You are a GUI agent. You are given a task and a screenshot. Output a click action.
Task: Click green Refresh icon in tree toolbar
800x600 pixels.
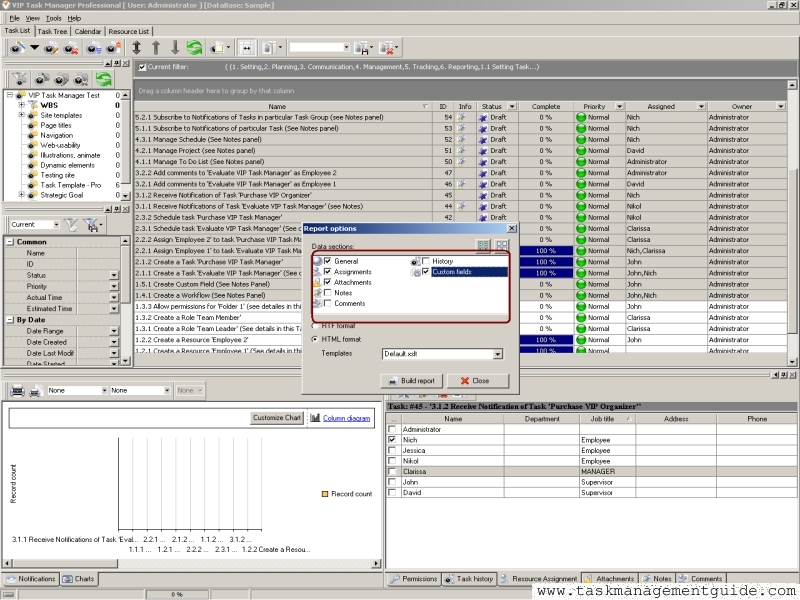(104, 79)
